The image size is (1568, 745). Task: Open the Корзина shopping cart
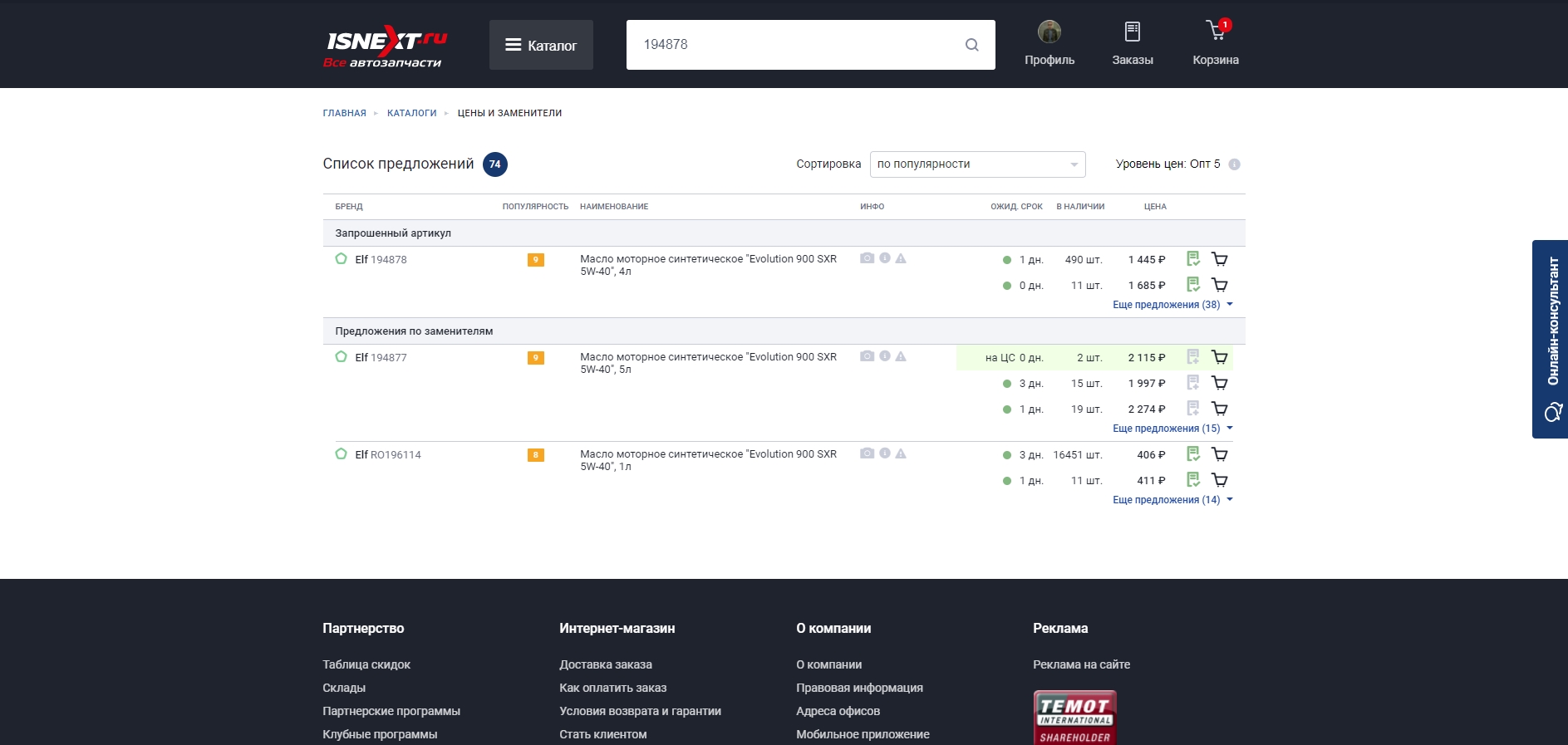(x=1215, y=42)
